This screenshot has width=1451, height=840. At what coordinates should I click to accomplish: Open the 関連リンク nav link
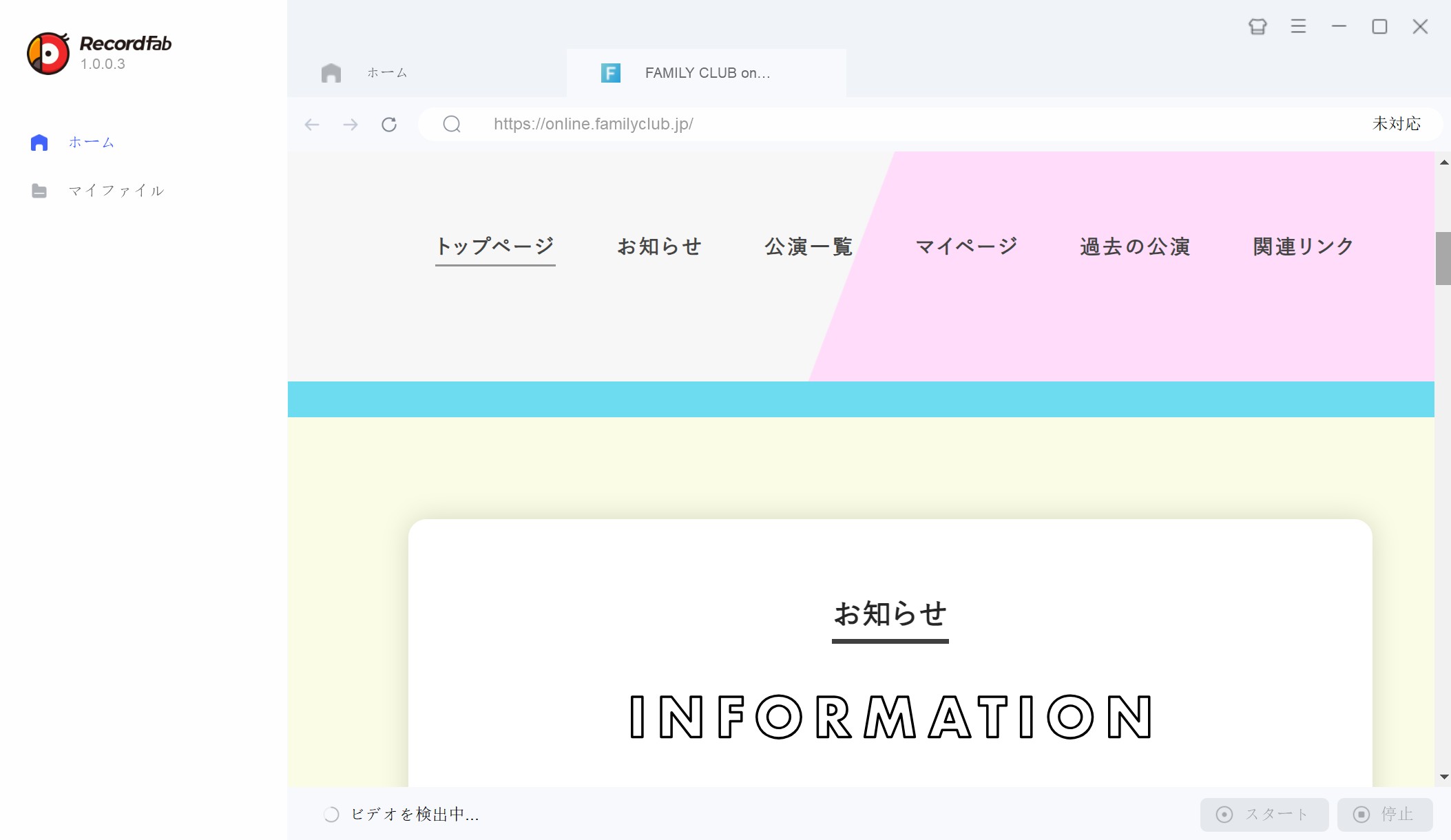click(x=1303, y=246)
